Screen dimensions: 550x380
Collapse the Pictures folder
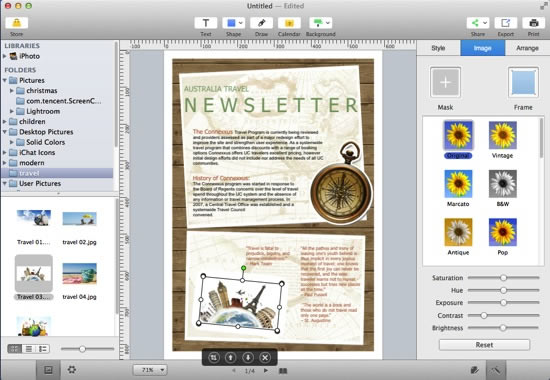5,80
